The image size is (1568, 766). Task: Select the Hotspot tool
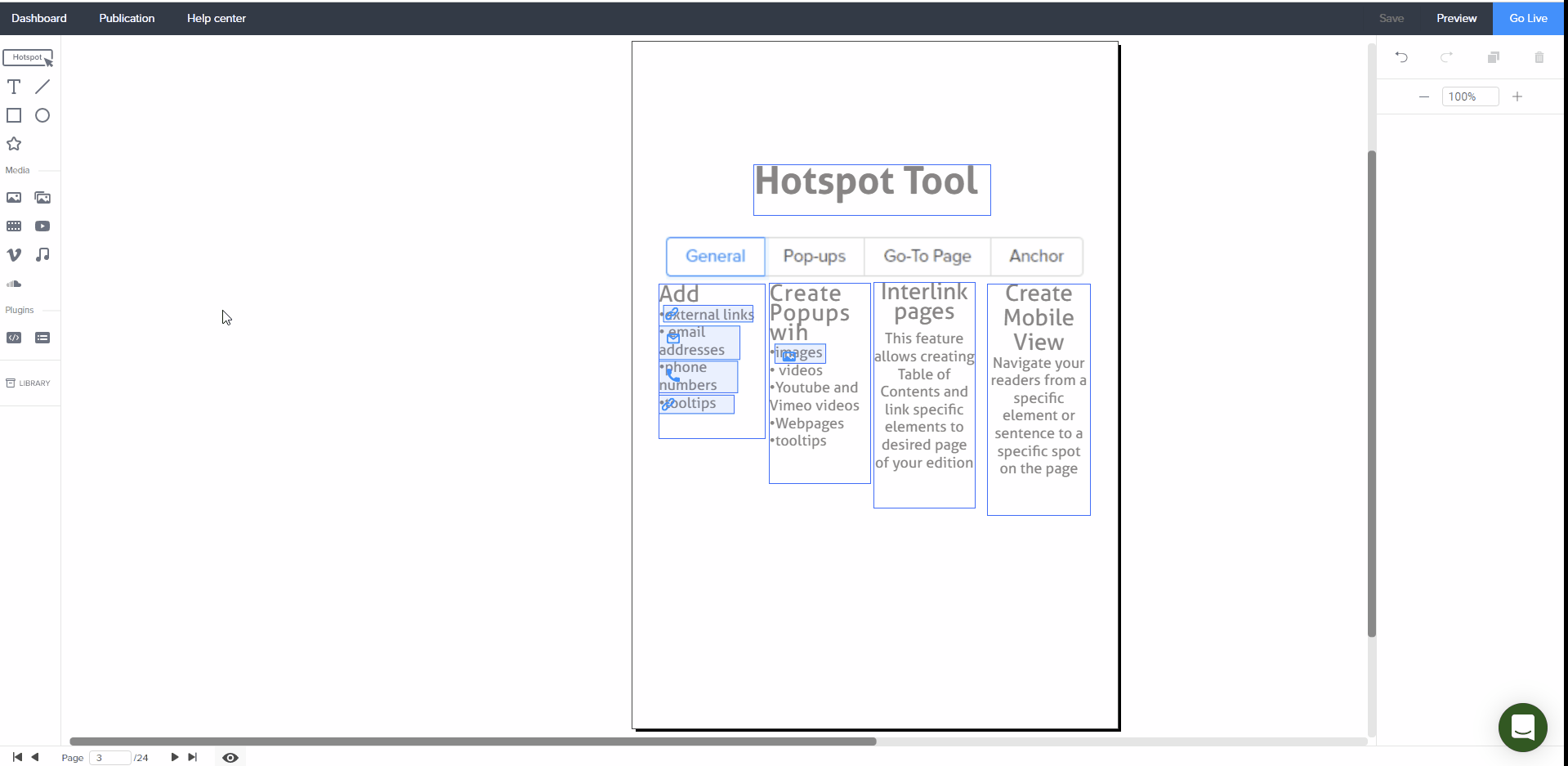pyautogui.click(x=28, y=58)
